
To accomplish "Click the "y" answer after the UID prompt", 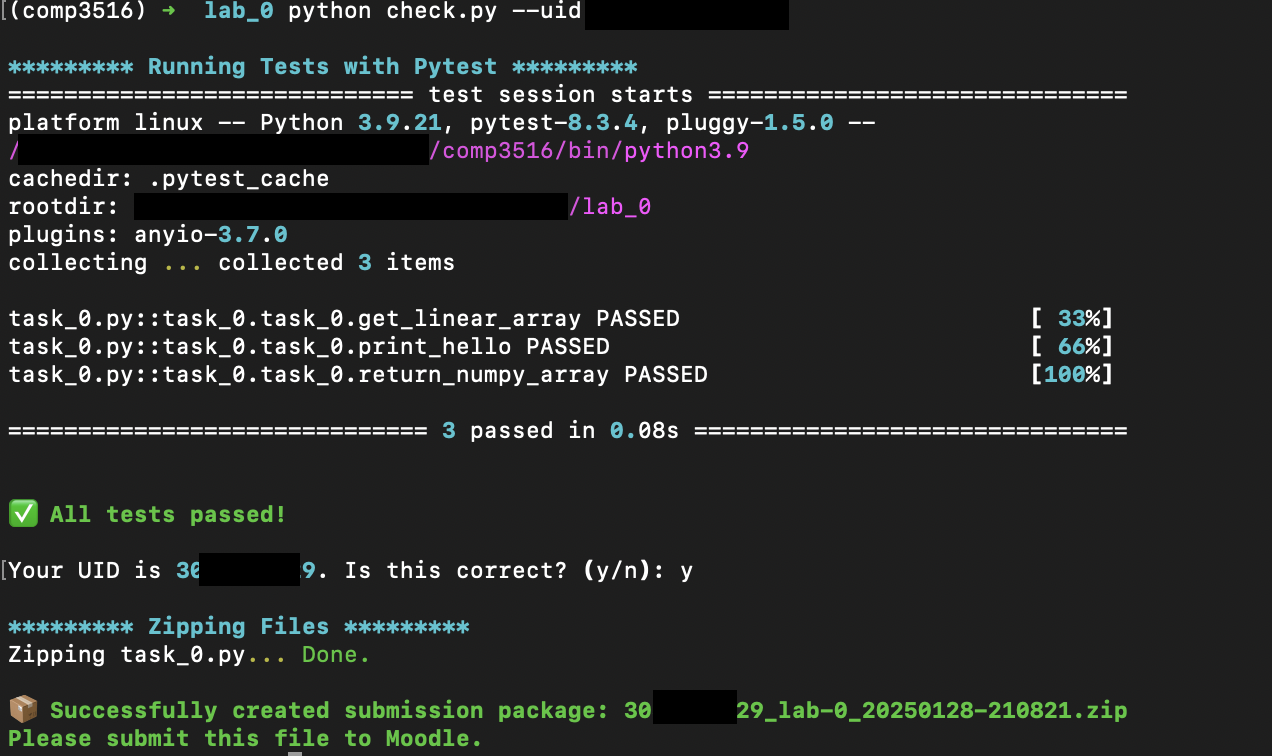I will (x=686, y=571).
